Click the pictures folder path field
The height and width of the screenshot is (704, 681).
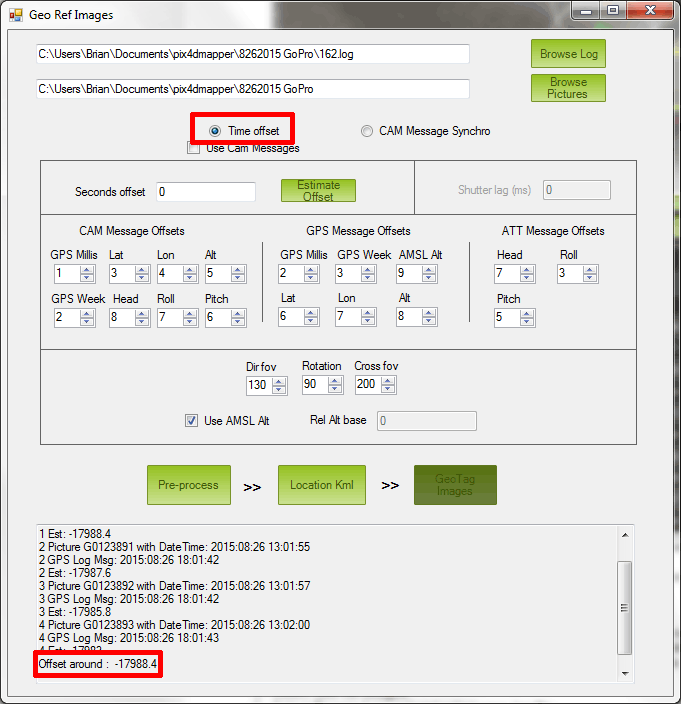pos(252,89)
